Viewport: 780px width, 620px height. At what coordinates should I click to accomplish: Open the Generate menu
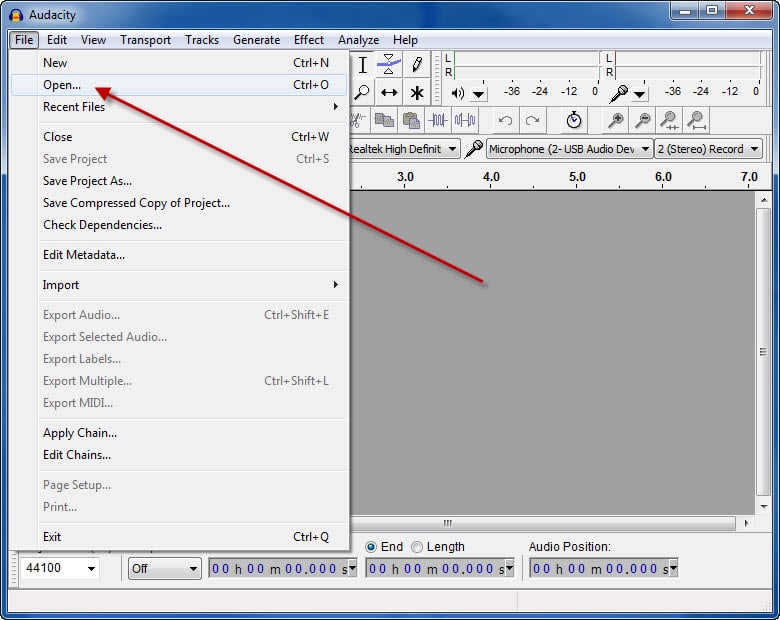coord(257,40)
